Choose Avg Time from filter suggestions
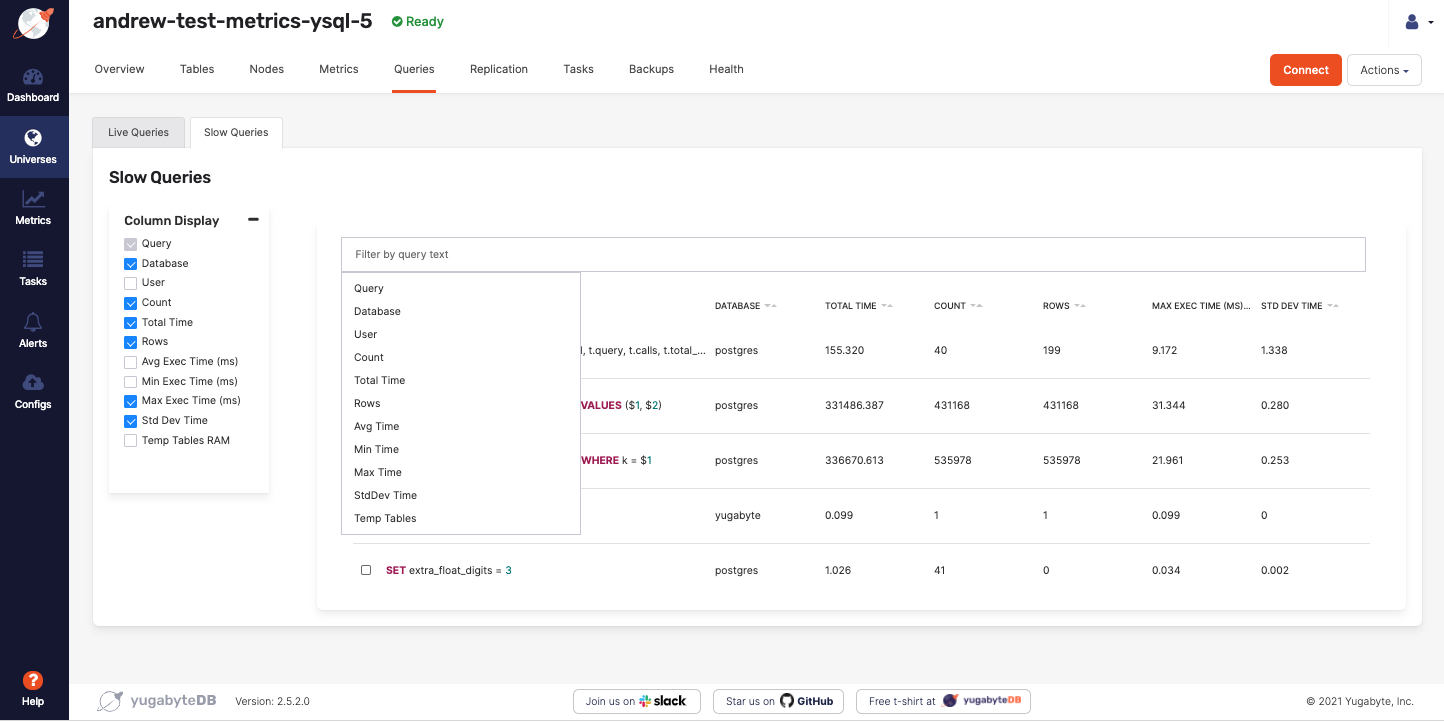Screen dimensions: 1444x723 pos(461,426)
